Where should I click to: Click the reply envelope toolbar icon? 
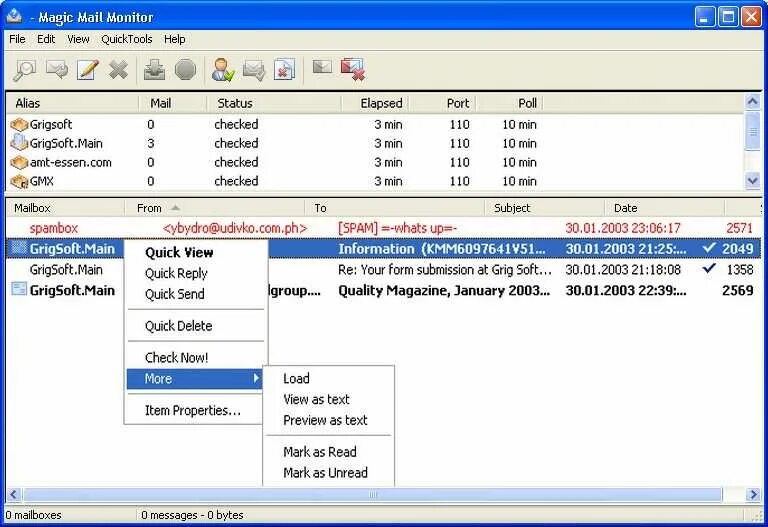coord(57,70)
